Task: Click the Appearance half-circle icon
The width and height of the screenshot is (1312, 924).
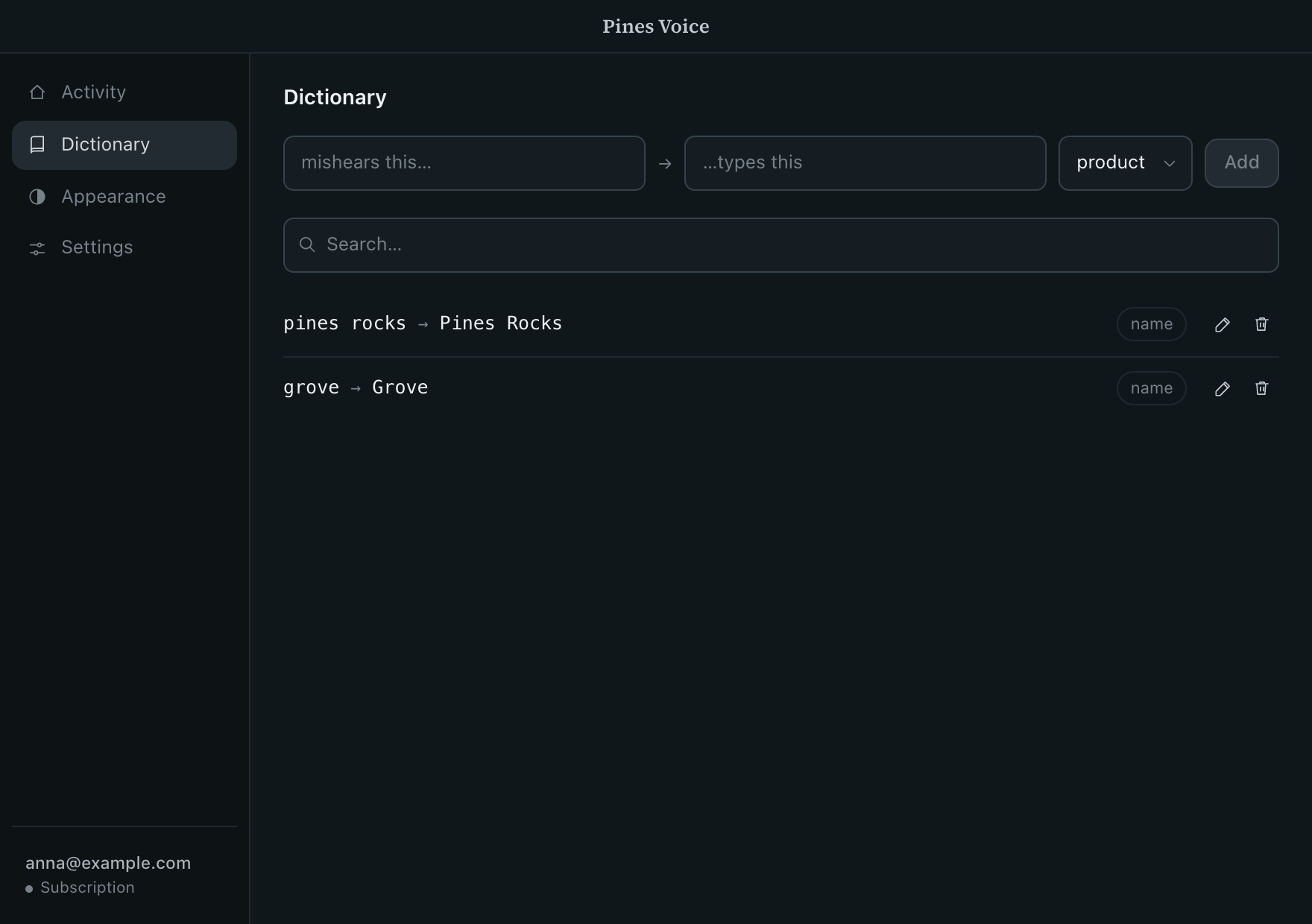Action: (x=37, y=197)
